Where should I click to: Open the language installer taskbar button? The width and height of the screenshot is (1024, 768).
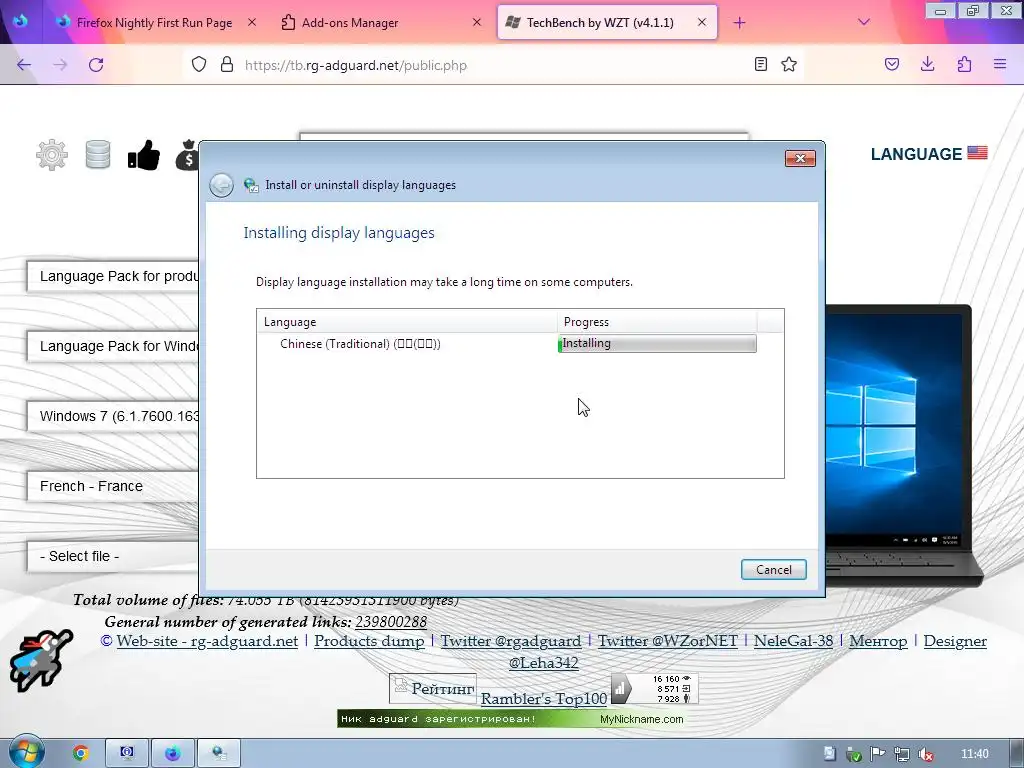[x=219, y=753]
